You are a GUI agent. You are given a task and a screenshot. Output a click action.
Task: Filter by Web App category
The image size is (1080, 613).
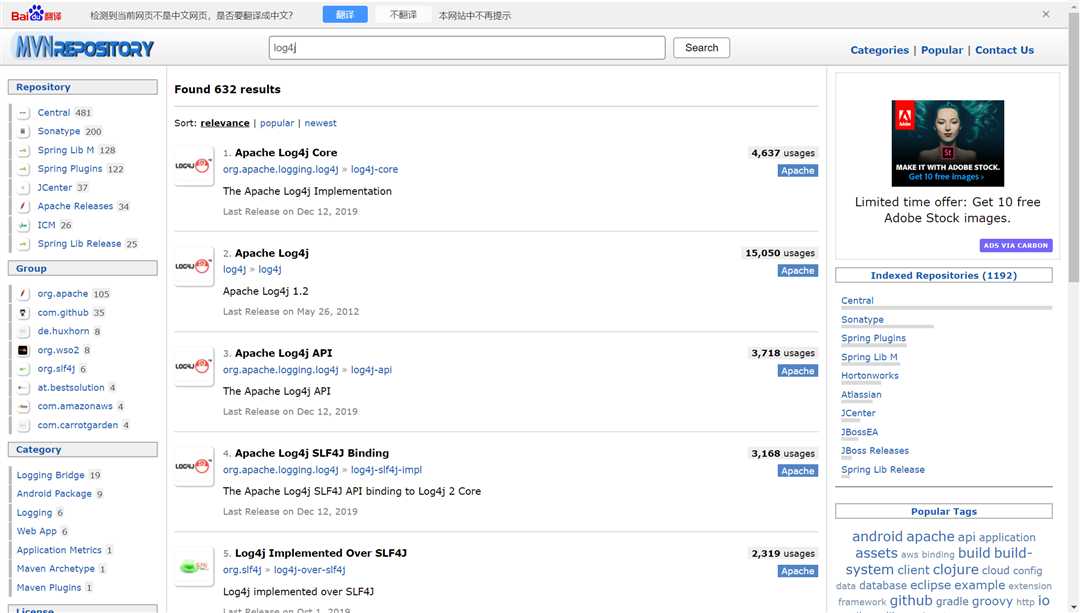point(37,531)
